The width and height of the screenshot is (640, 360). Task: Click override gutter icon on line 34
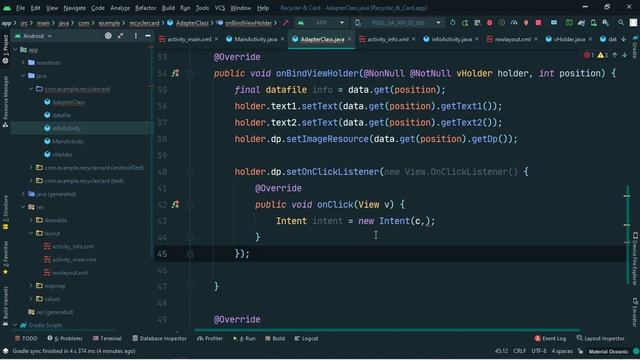[175, 73]
